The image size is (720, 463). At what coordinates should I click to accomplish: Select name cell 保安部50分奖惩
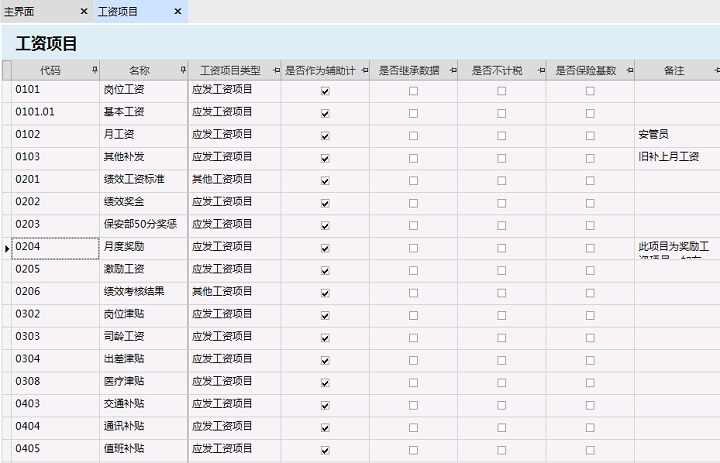[143, 226]
